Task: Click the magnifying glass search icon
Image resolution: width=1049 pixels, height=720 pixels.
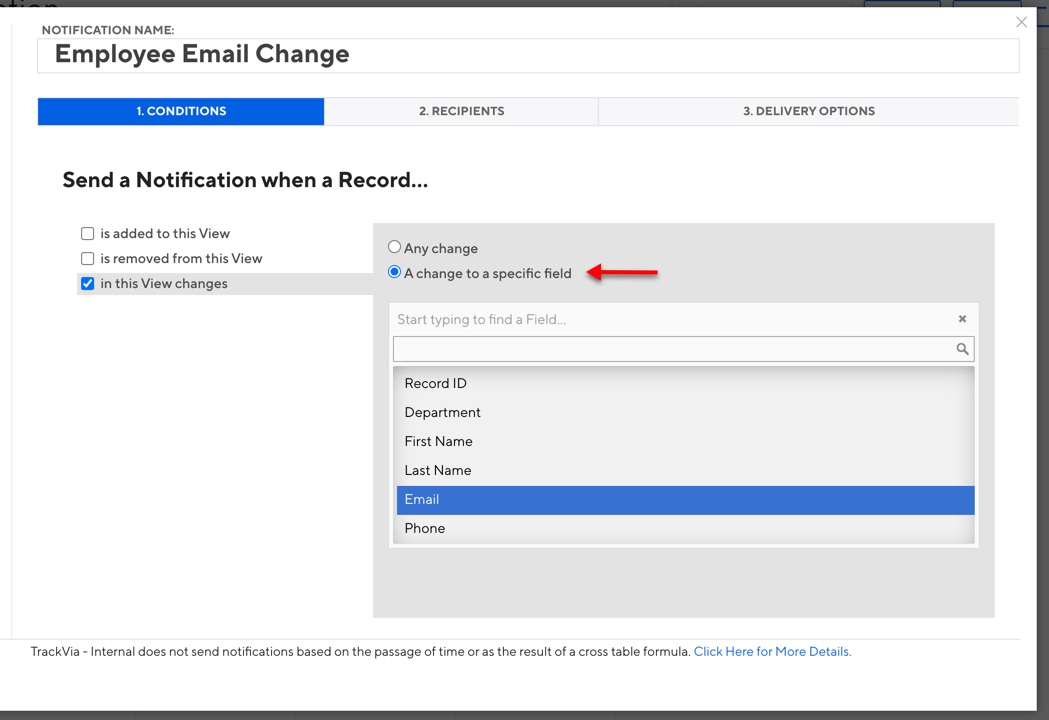Action: tap(962, 349)
